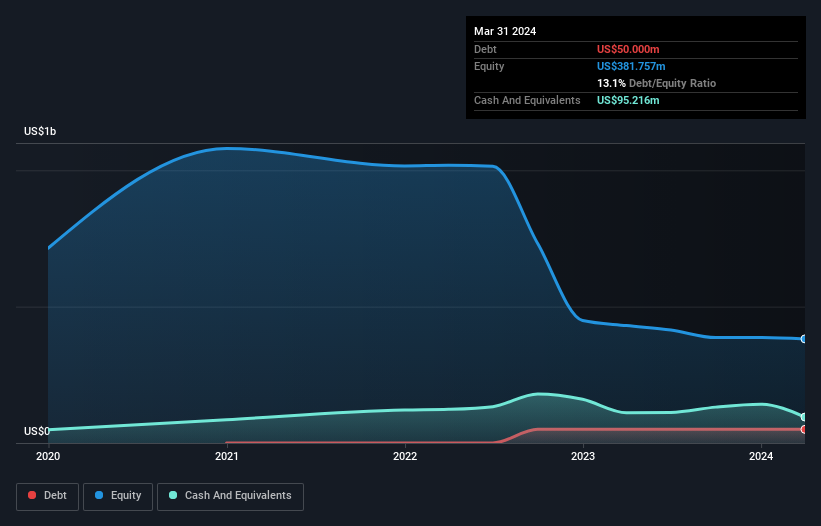Click the US$95.216m cash value
Image resolution: width=821 pixels, height=526 pixels.
(628, 100)
